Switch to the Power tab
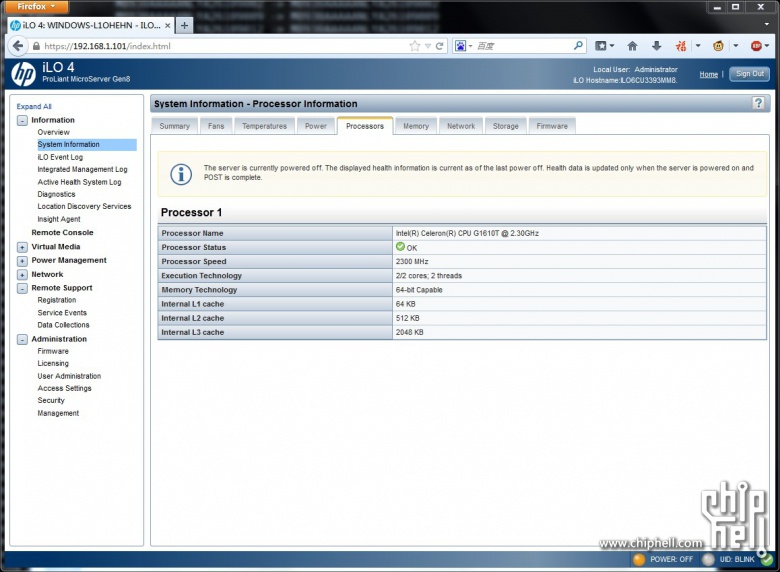This screenshot has height=572, width=780. pyautogui.click(x=316, y=126)
